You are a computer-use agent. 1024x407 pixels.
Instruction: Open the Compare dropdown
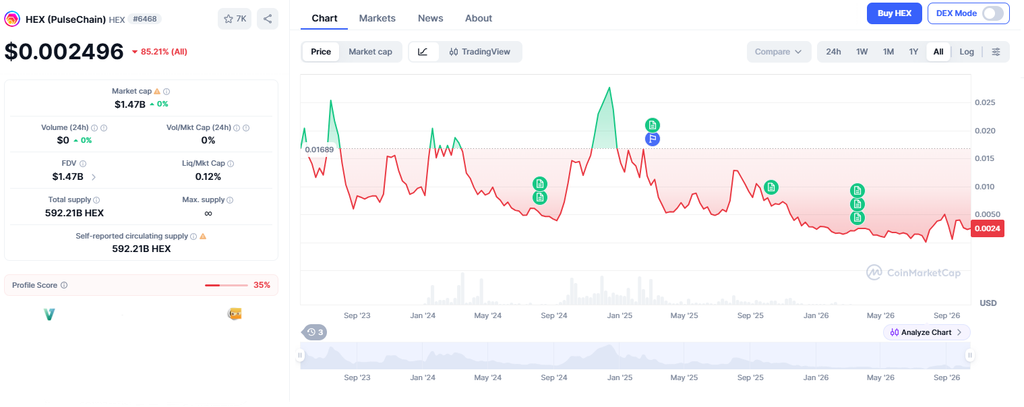(x=778, y=52)
